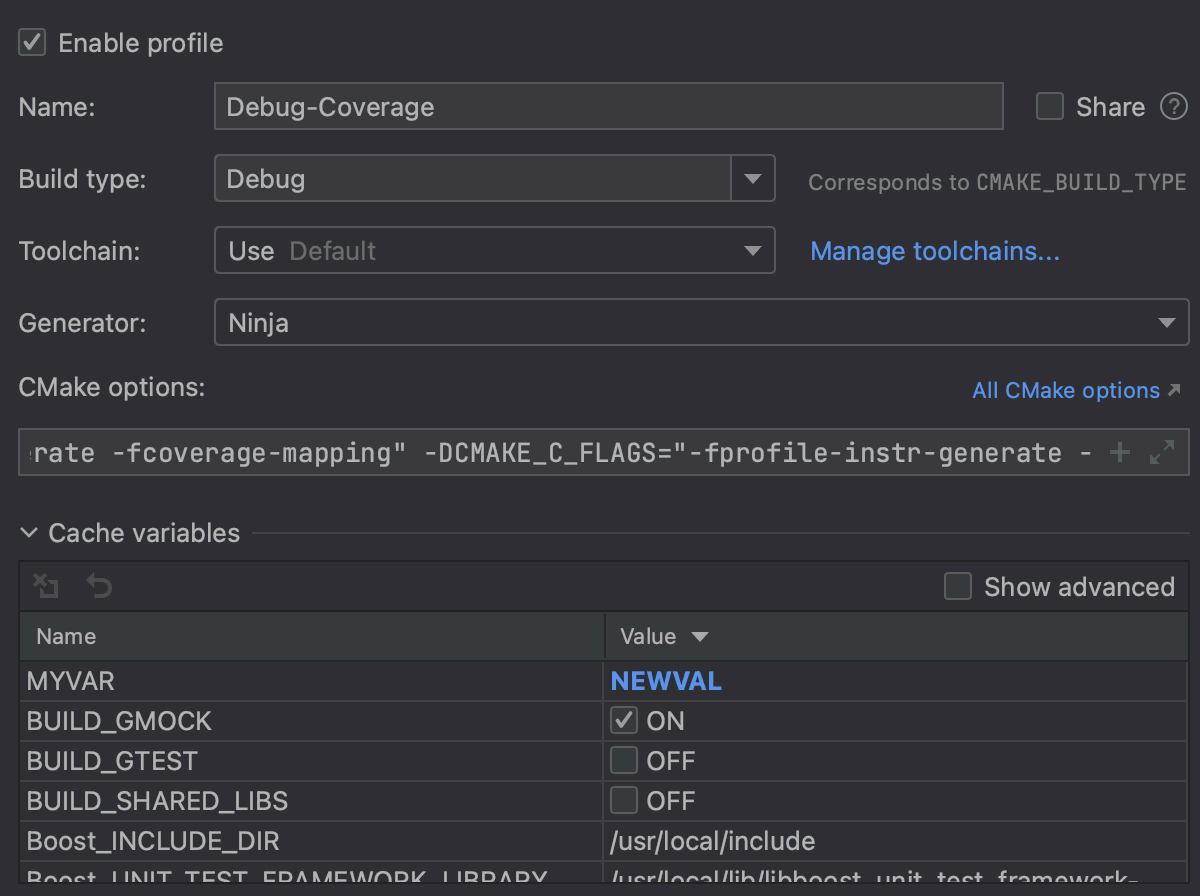Toggle BUILD_GTEST to ON
The image size is (1200, 896).
pos(623,760)
